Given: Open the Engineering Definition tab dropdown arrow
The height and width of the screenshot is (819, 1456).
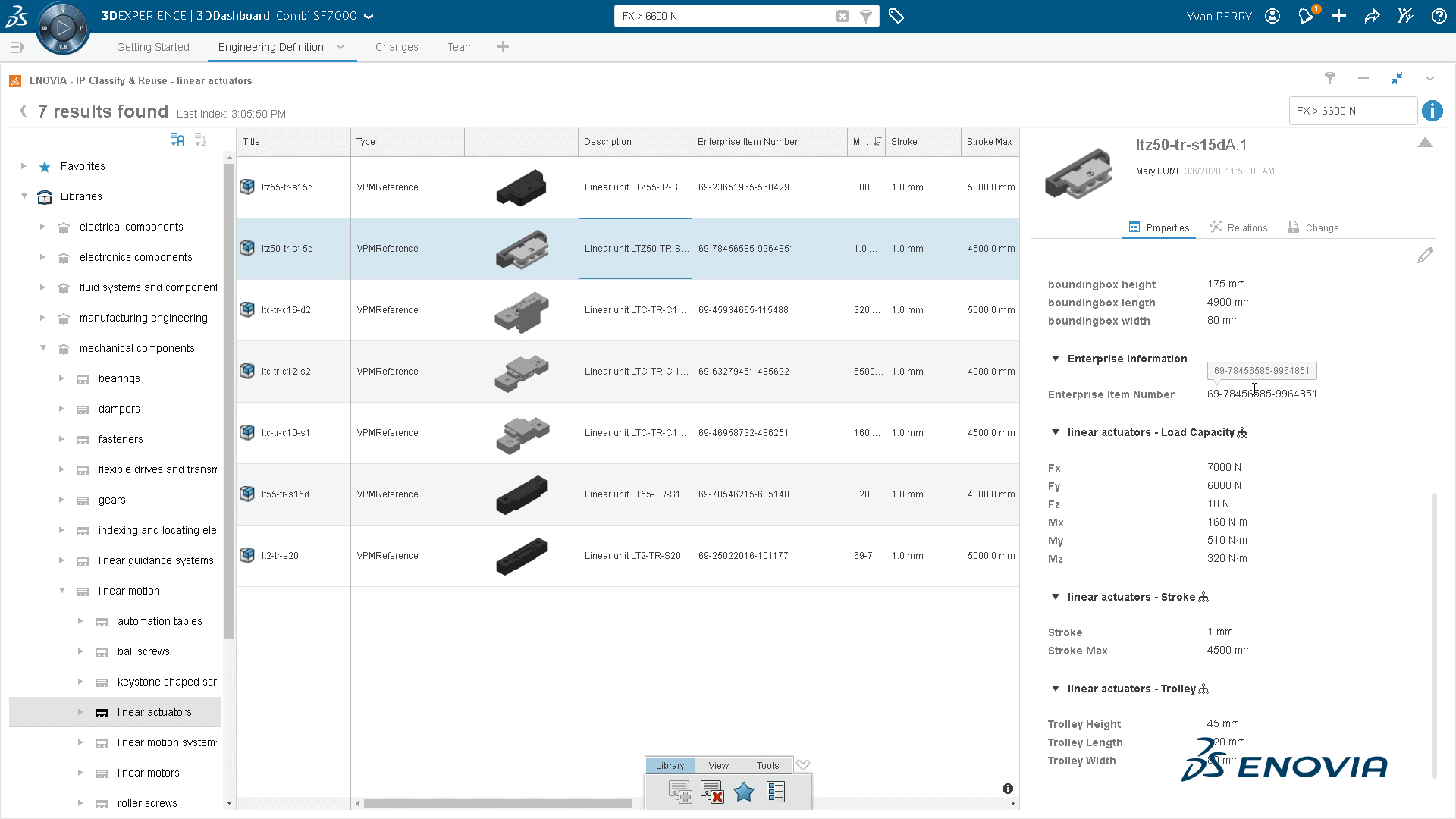Looking at the screenshot, I should [x=340, y=47].
